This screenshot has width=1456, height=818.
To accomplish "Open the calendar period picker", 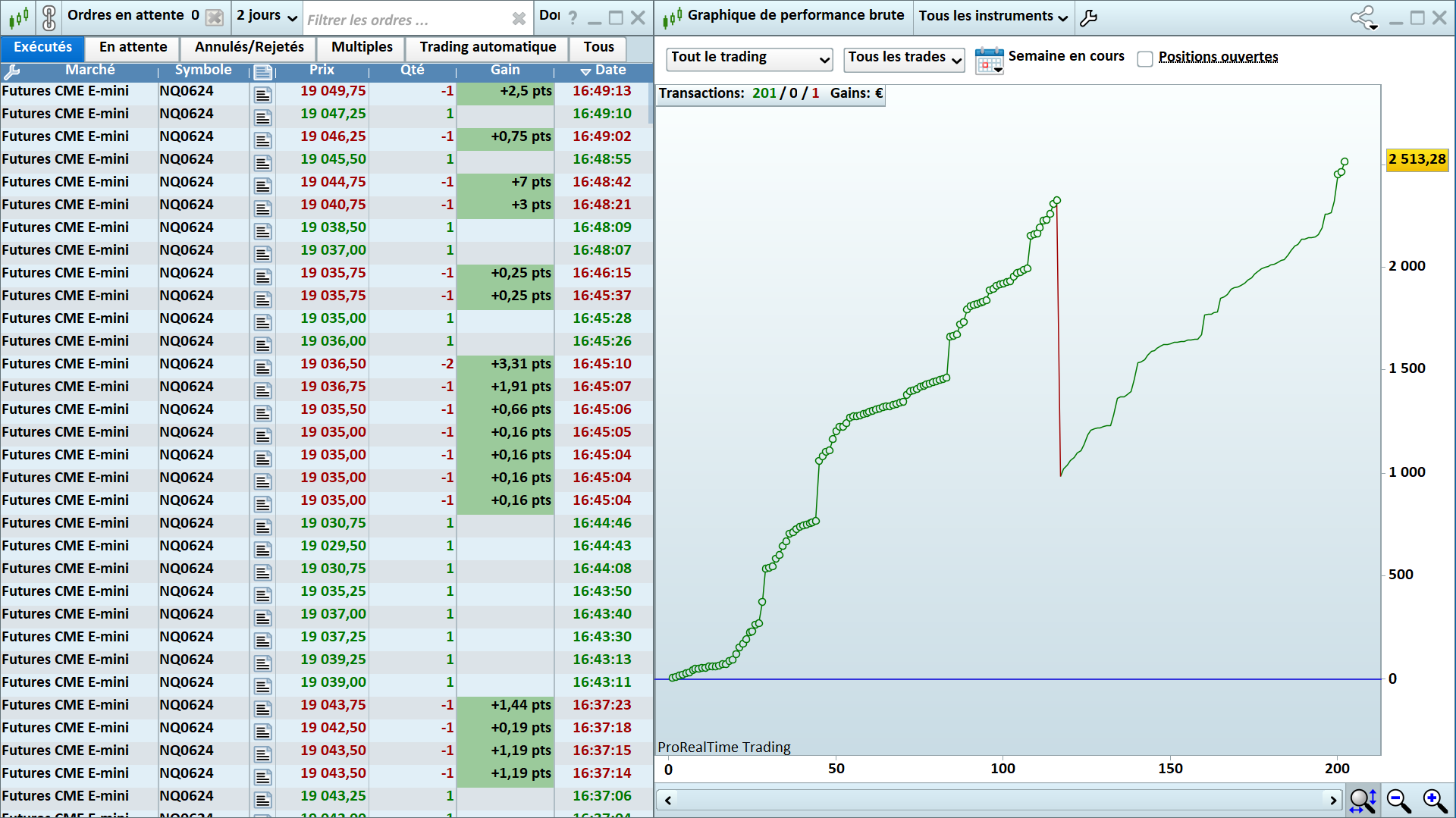I will tap(989, 60).
